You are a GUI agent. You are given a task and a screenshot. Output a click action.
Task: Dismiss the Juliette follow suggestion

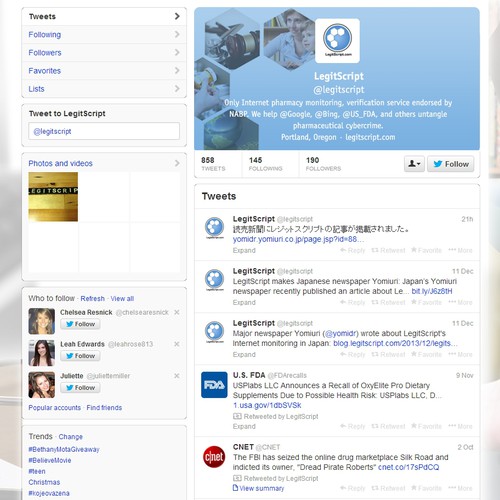point(177,376)
